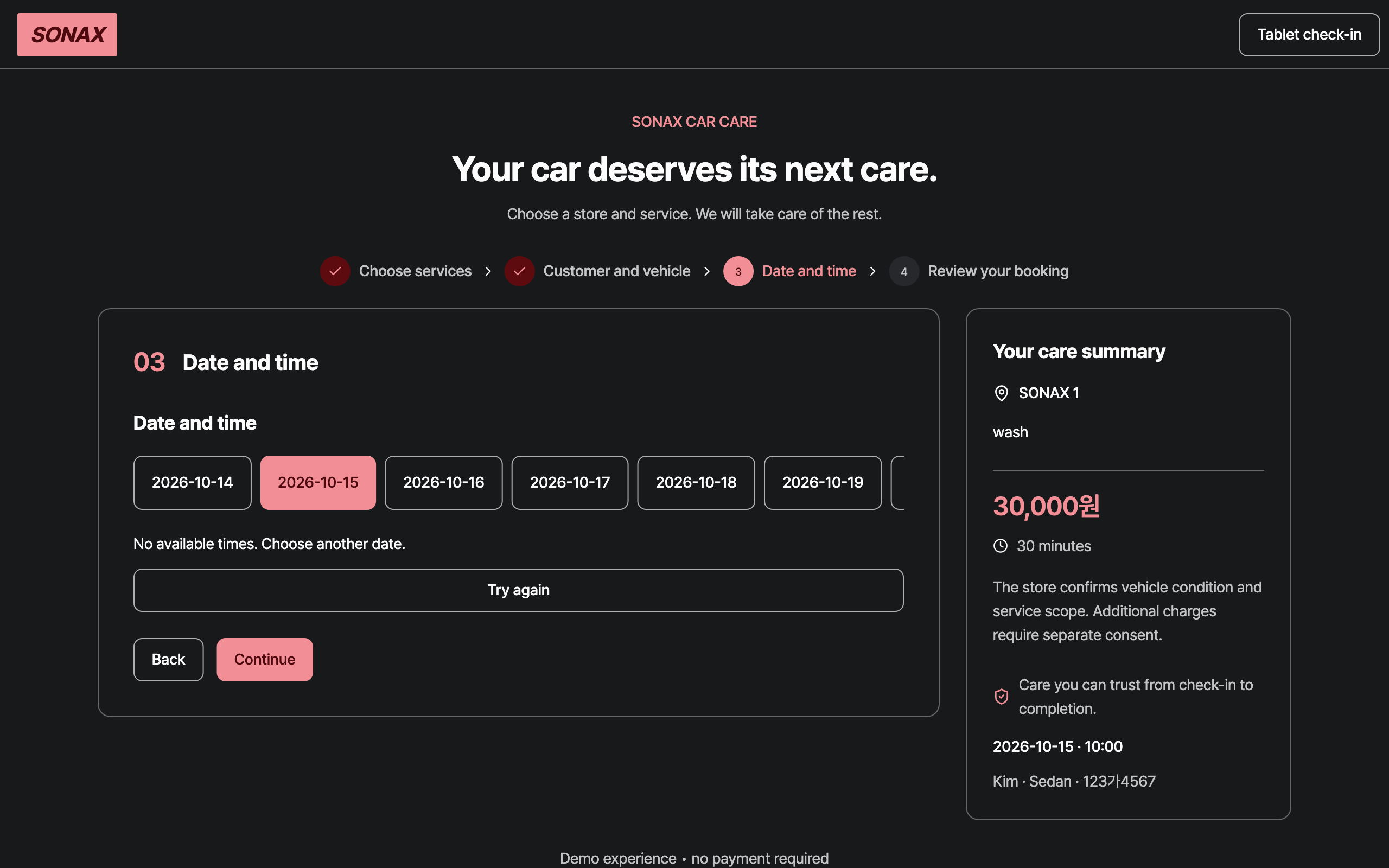
Task: Click 'SONAX CAR CARE' label
Action: coord(694,122)
